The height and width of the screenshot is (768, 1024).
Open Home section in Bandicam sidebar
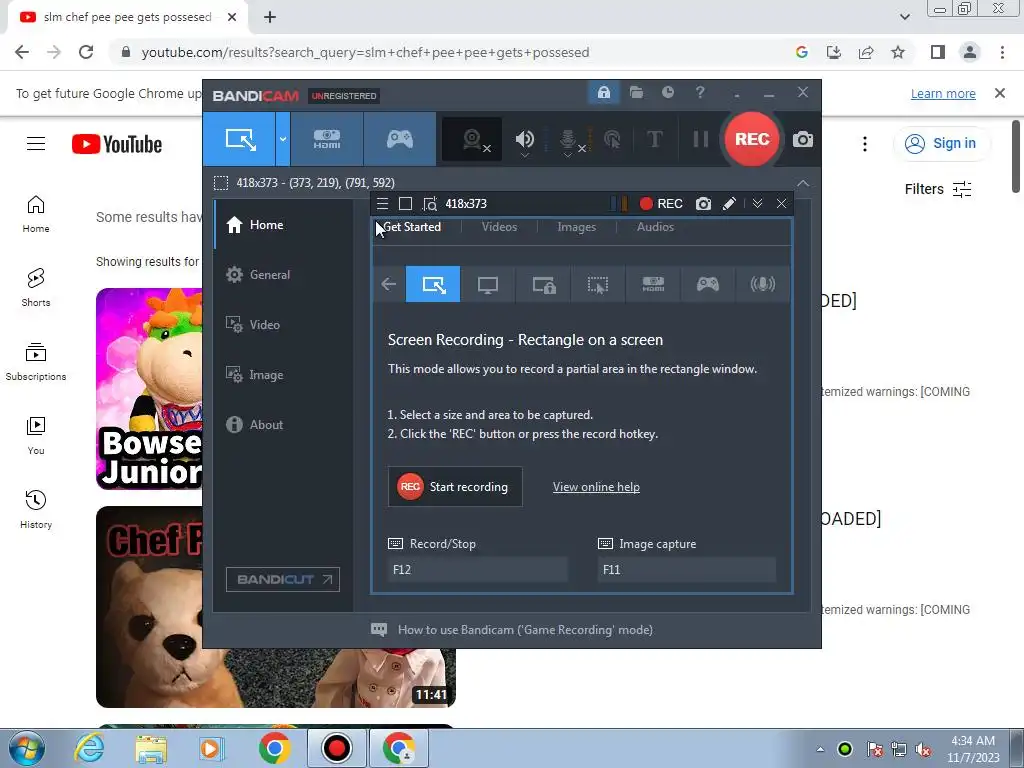tap(283, 225)
